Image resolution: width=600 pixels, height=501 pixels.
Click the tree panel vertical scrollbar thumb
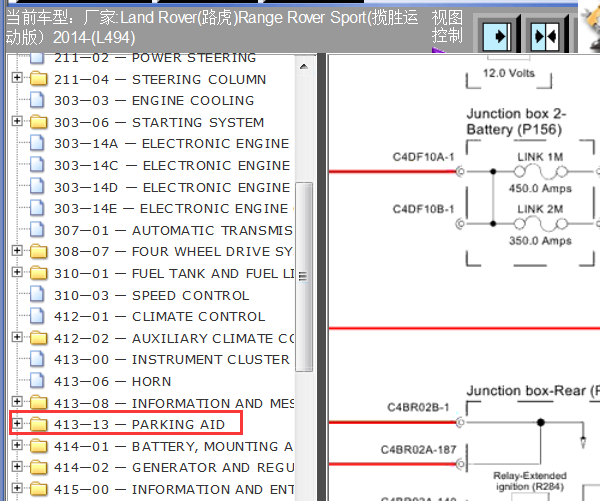(x=304, y=277)
